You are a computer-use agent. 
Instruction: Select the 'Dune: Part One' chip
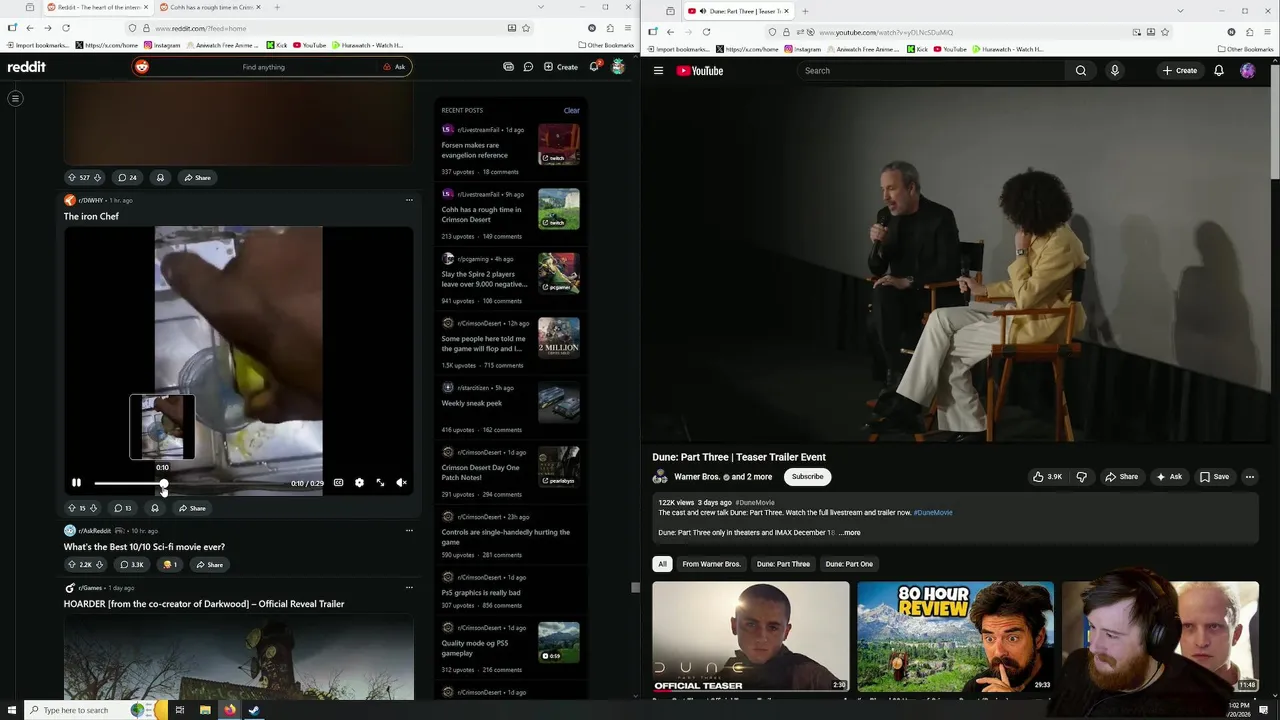(849, 564)
